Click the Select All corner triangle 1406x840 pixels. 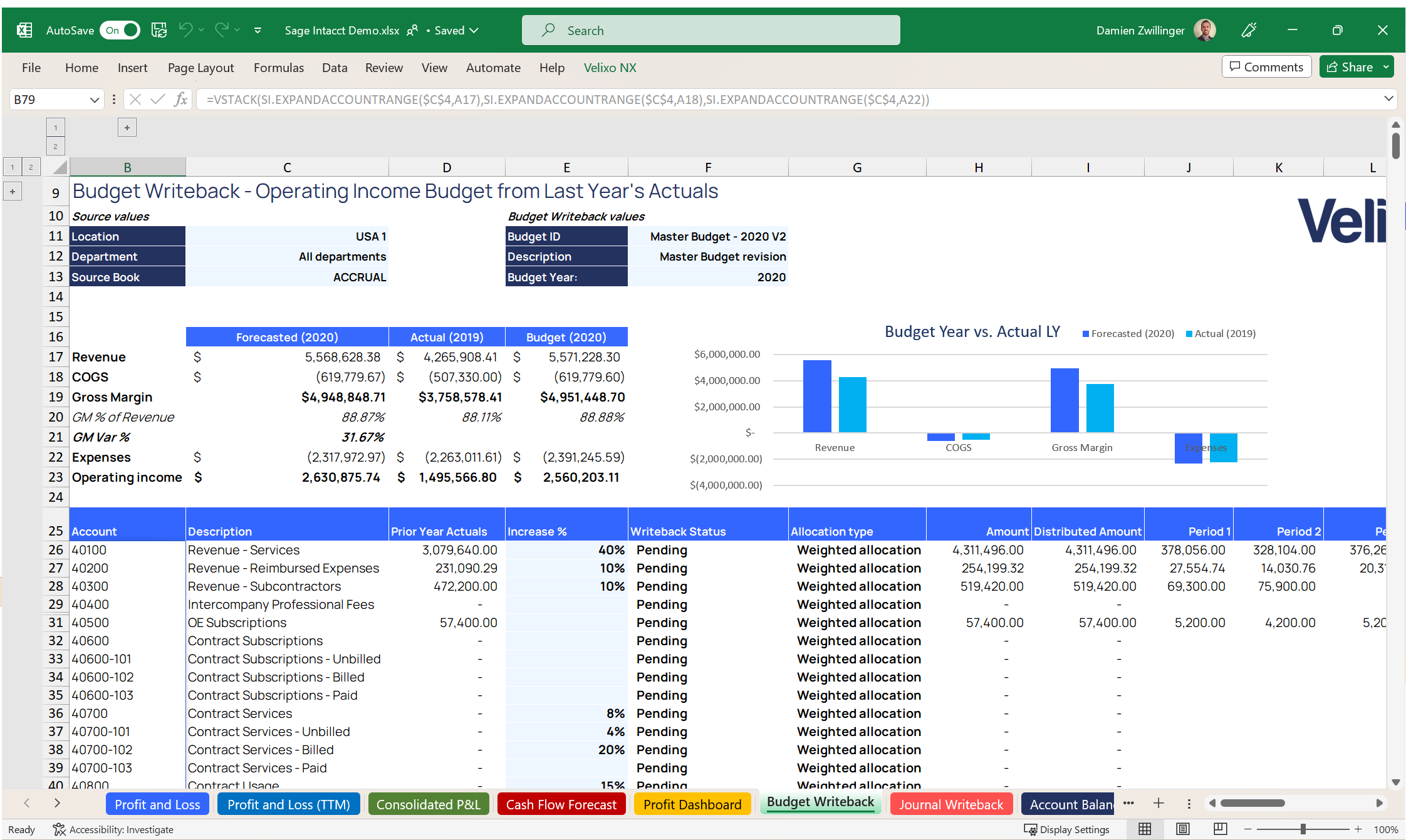[60, 167]
